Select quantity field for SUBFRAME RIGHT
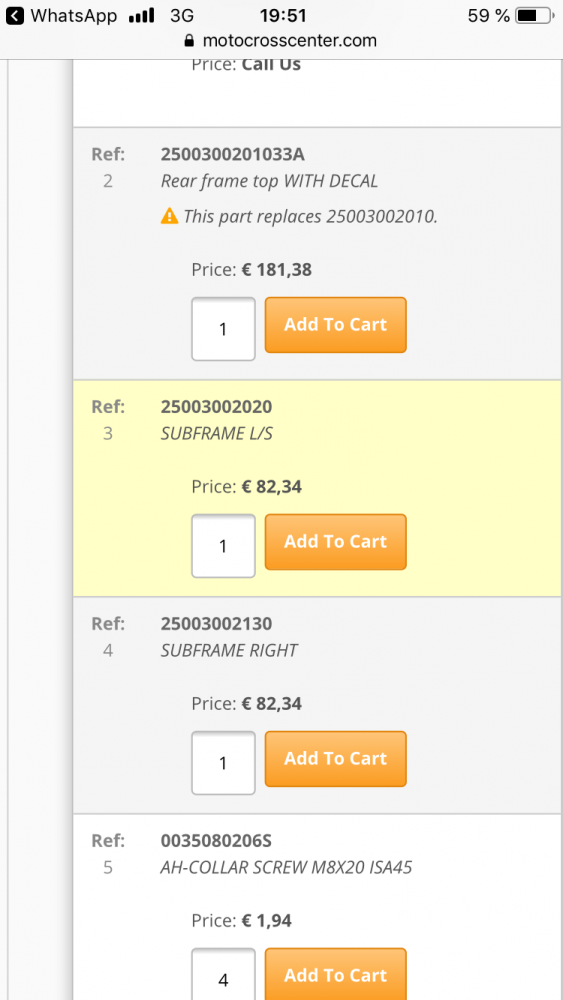The width and height of the screenshot is (563, 1000). click(223, 763)
